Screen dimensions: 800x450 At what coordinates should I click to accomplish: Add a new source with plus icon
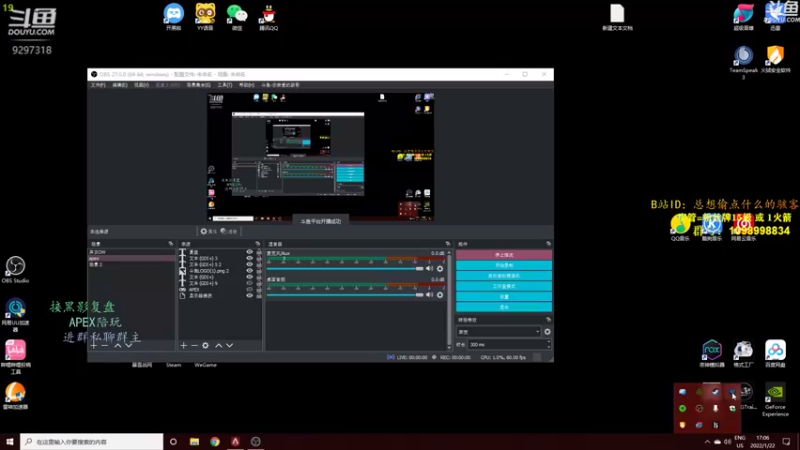184,345
